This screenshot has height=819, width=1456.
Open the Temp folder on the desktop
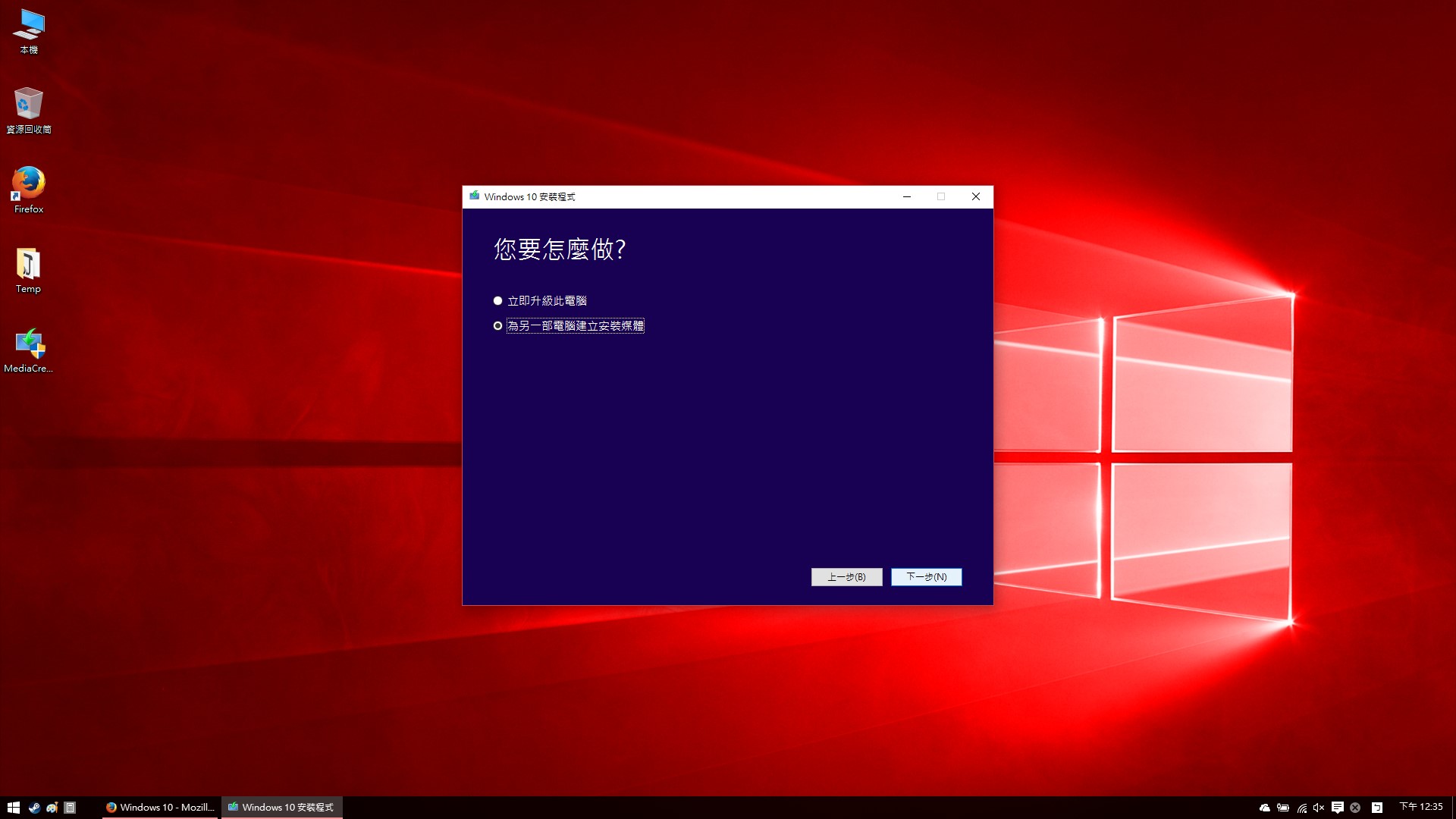click(29, 271)
